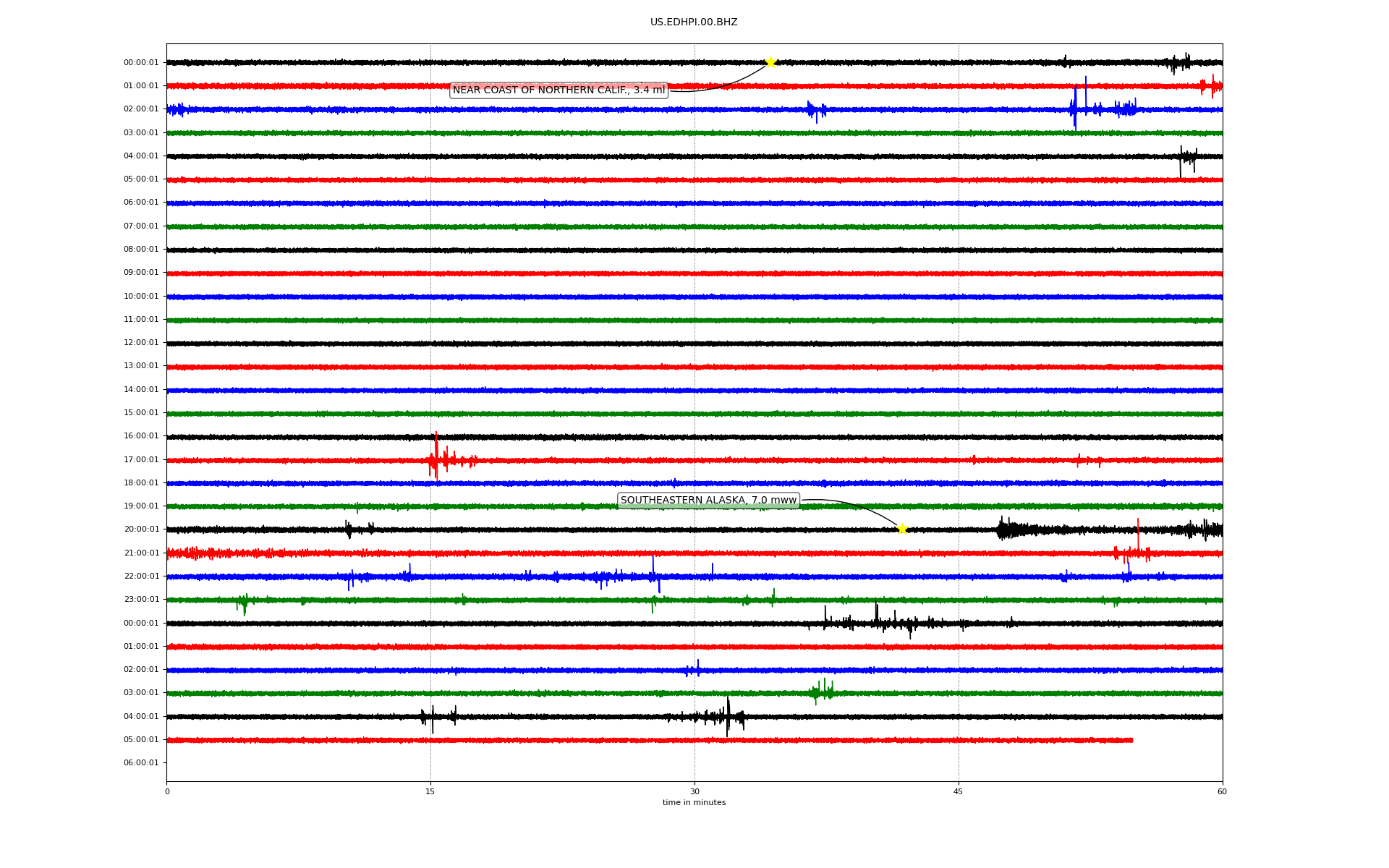The width and height of the screenshot is (1389, 868).
Task: Click the blue spike burst on 02:00:01 trace
Action: click(1076, 109)
